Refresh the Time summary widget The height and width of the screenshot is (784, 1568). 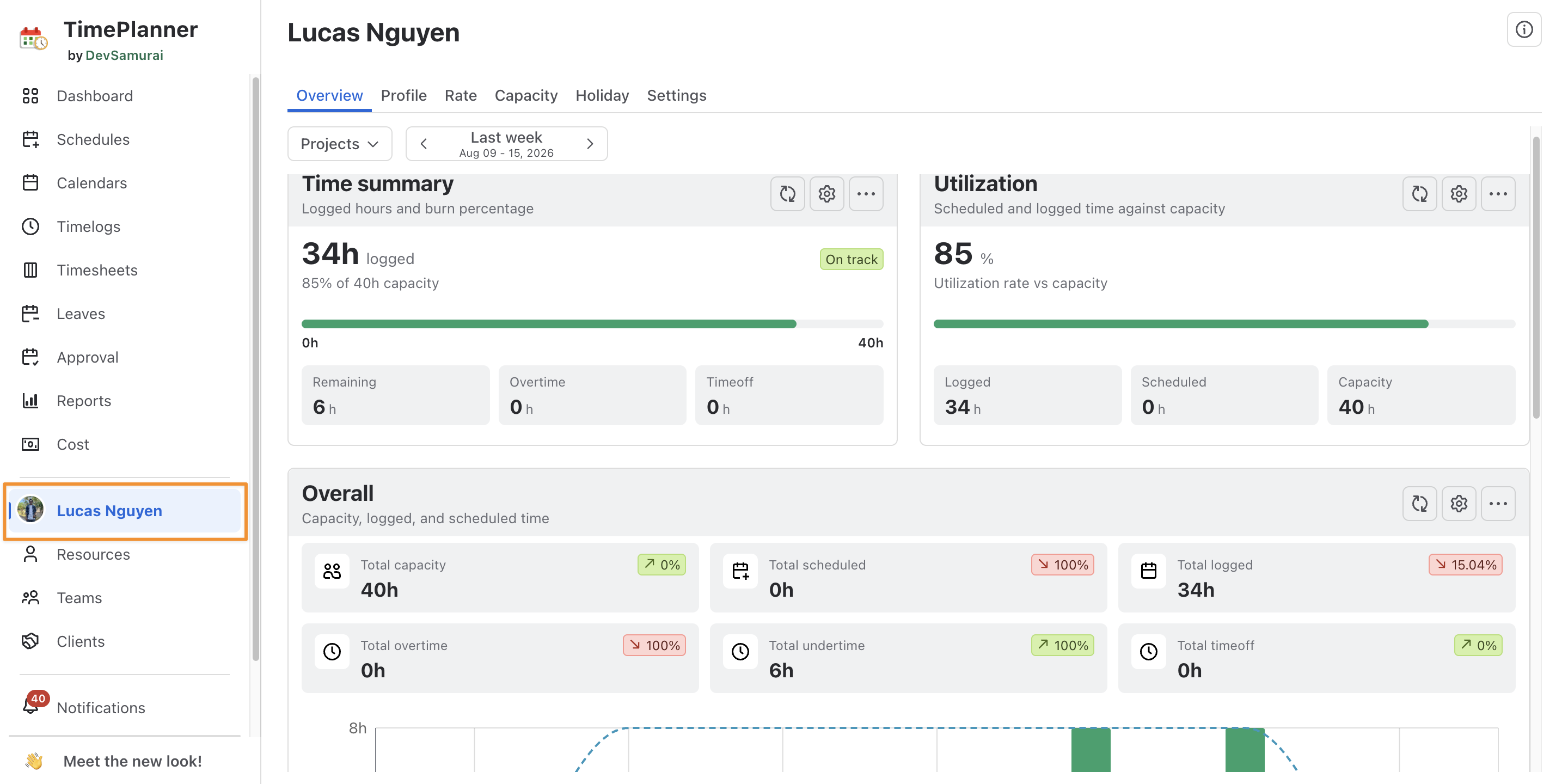tap(787, 194)
